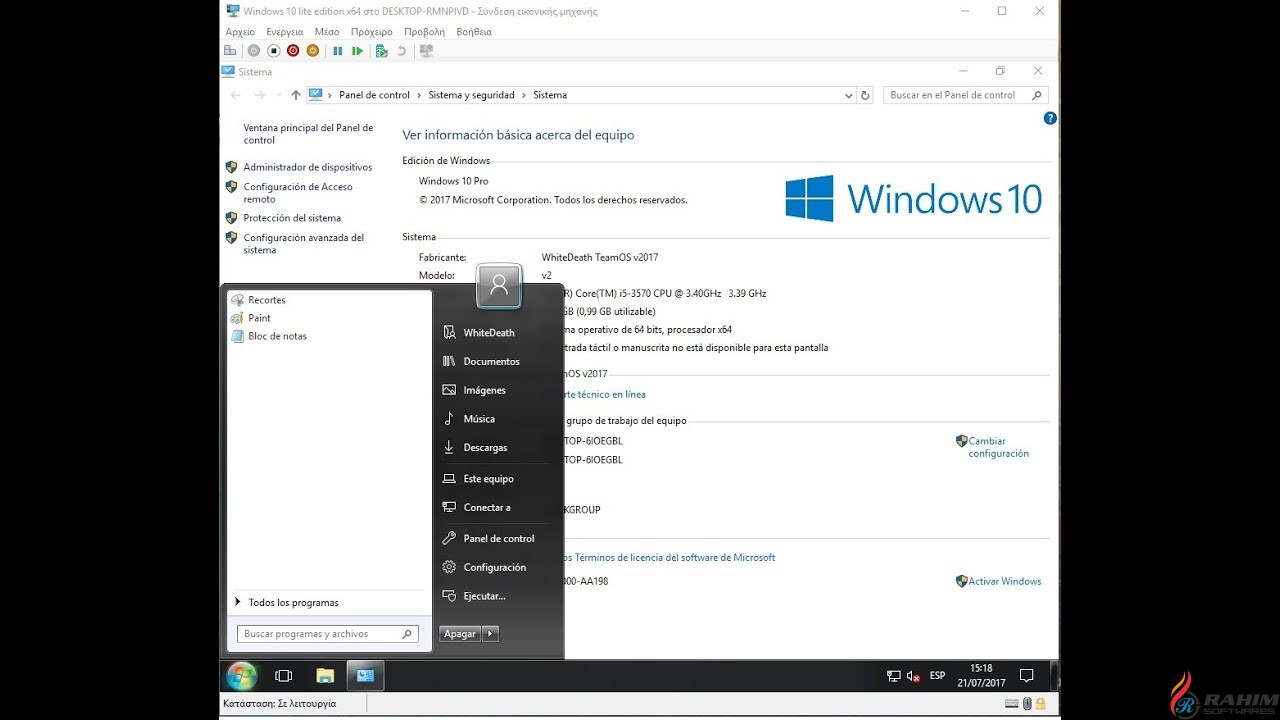Click the 'Activar Windows' link
Viewport: 1280px width, 720px height.
pos(1004,581)
